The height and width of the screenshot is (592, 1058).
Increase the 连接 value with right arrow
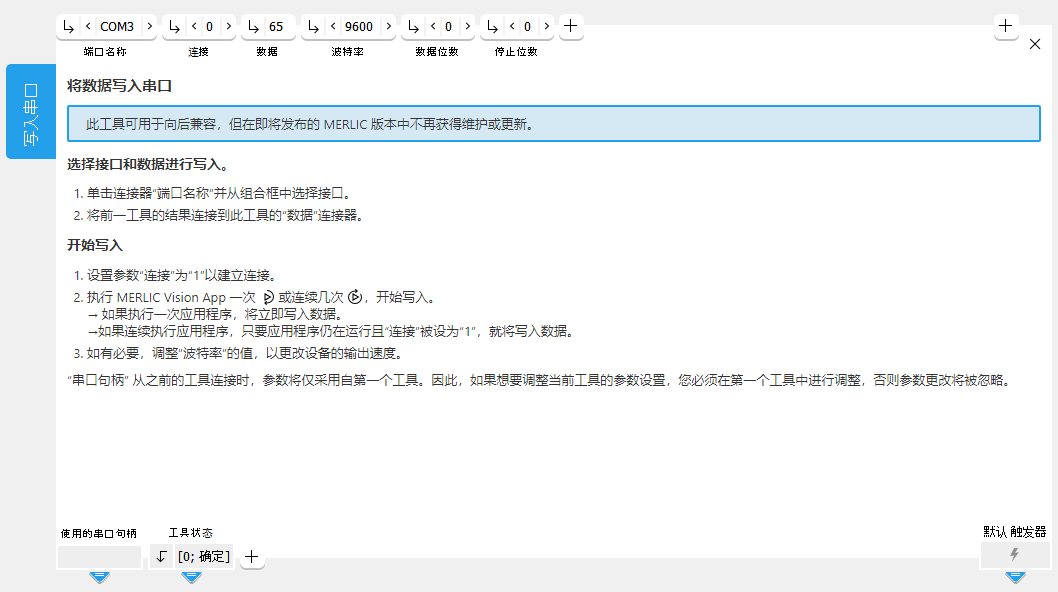pos(228,27)
